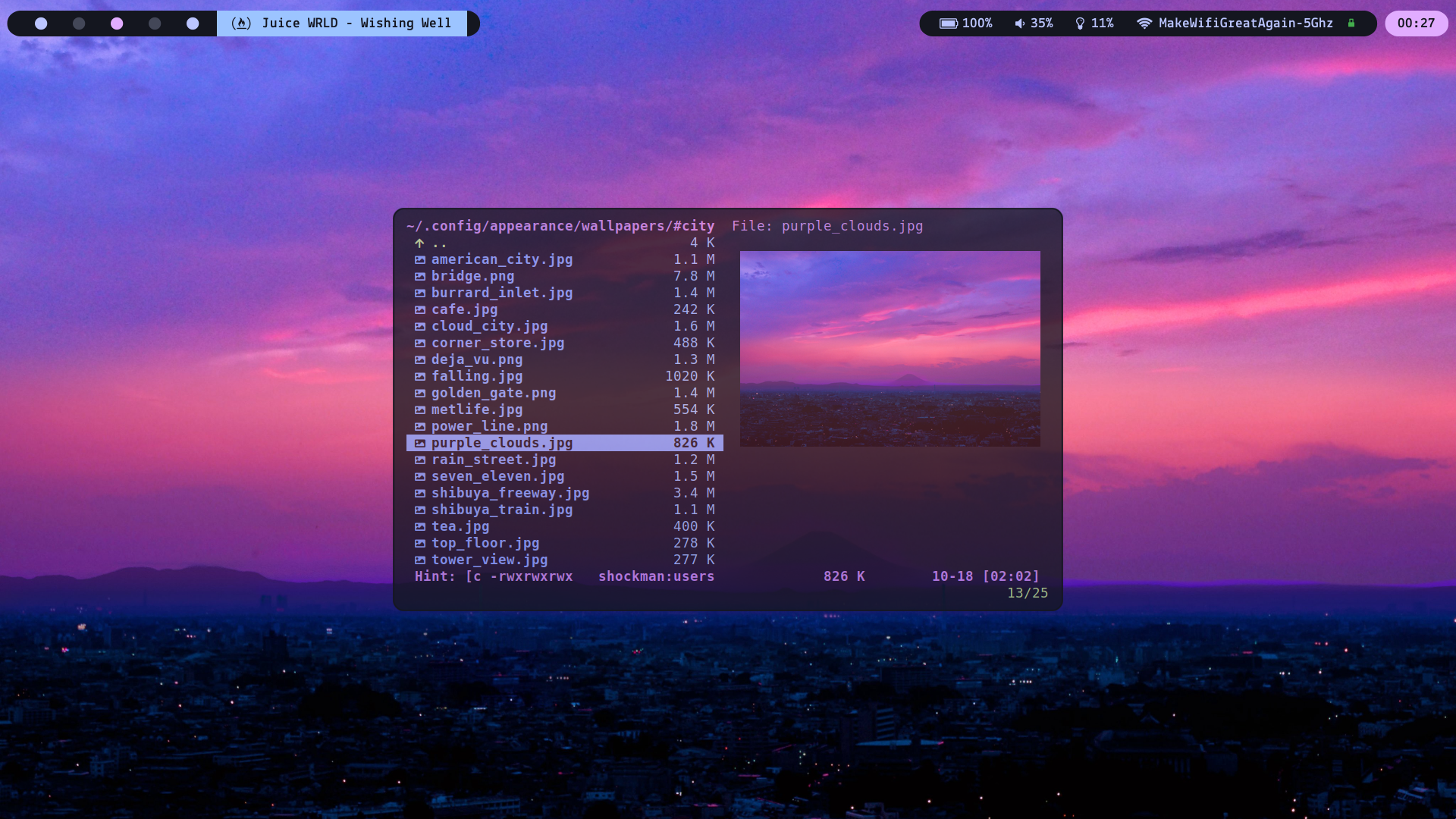Screen dimensions: 1456x819
Task: Select file shibuya_freeway.jpg
Action: [x=565, y=493]
